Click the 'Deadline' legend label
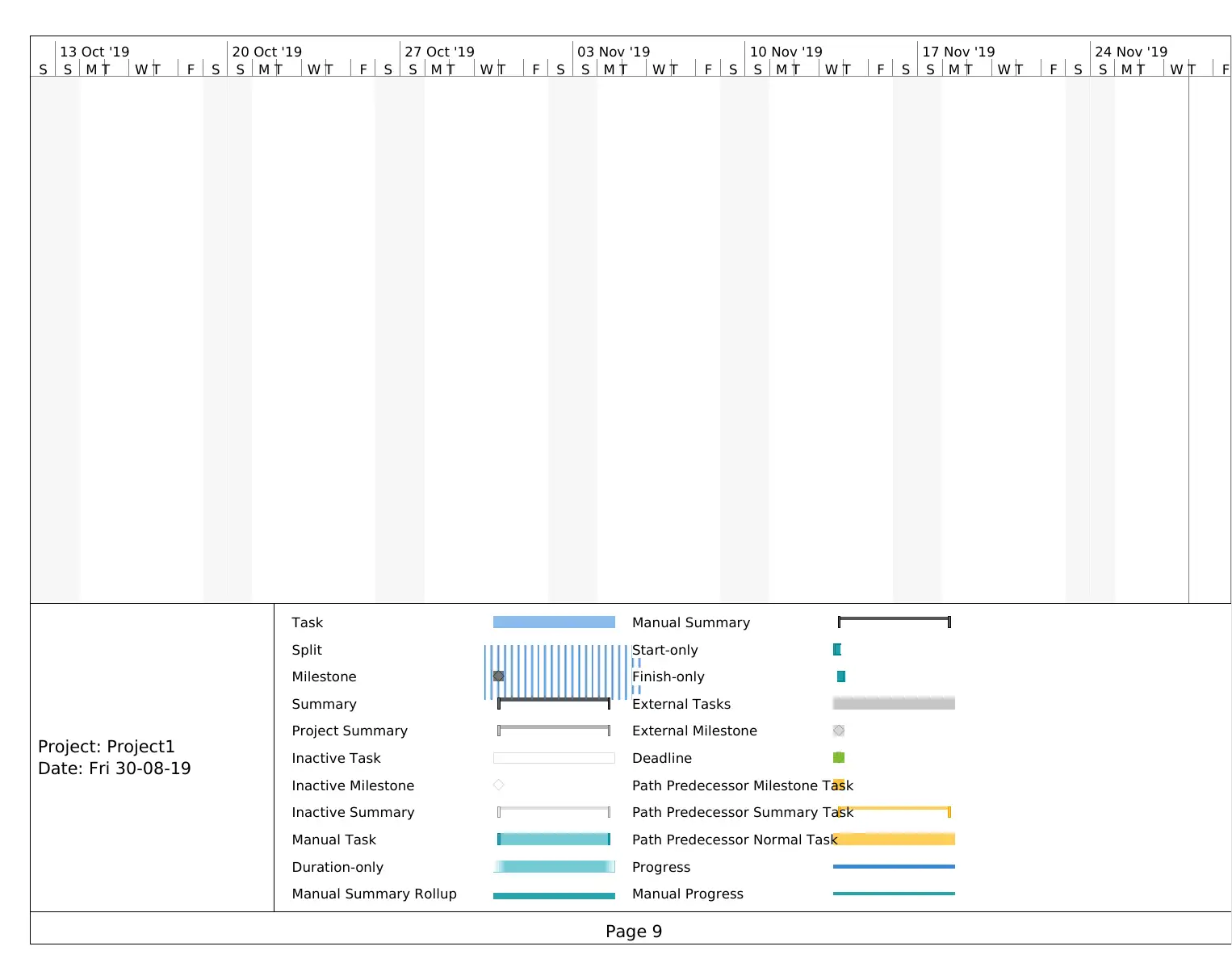 tap(662, 758)
